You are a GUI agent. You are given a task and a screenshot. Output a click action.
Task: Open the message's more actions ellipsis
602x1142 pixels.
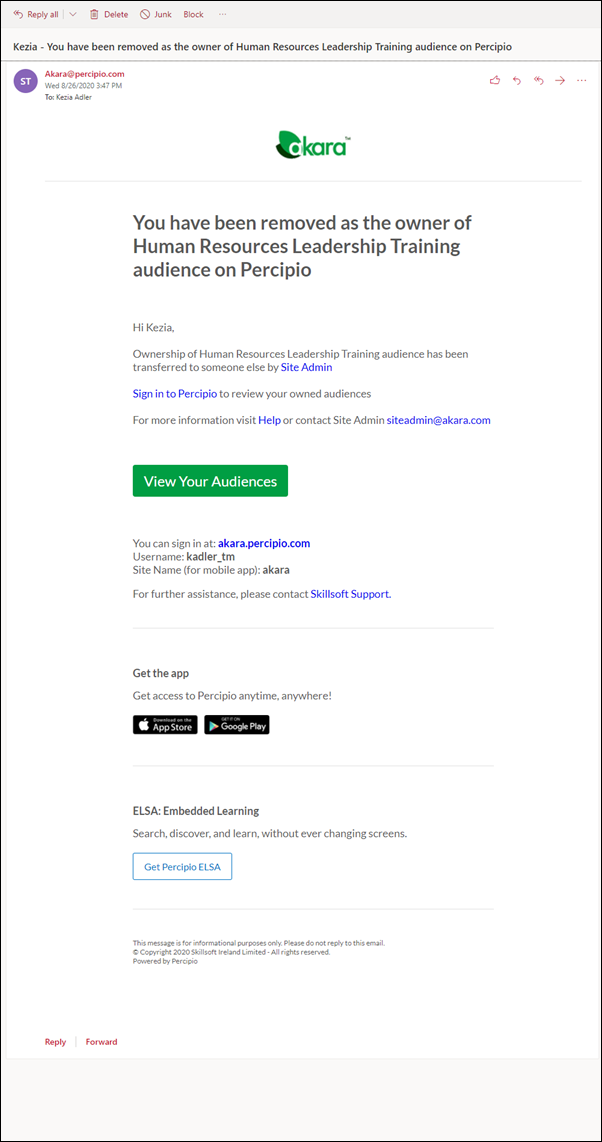point(582,80)
